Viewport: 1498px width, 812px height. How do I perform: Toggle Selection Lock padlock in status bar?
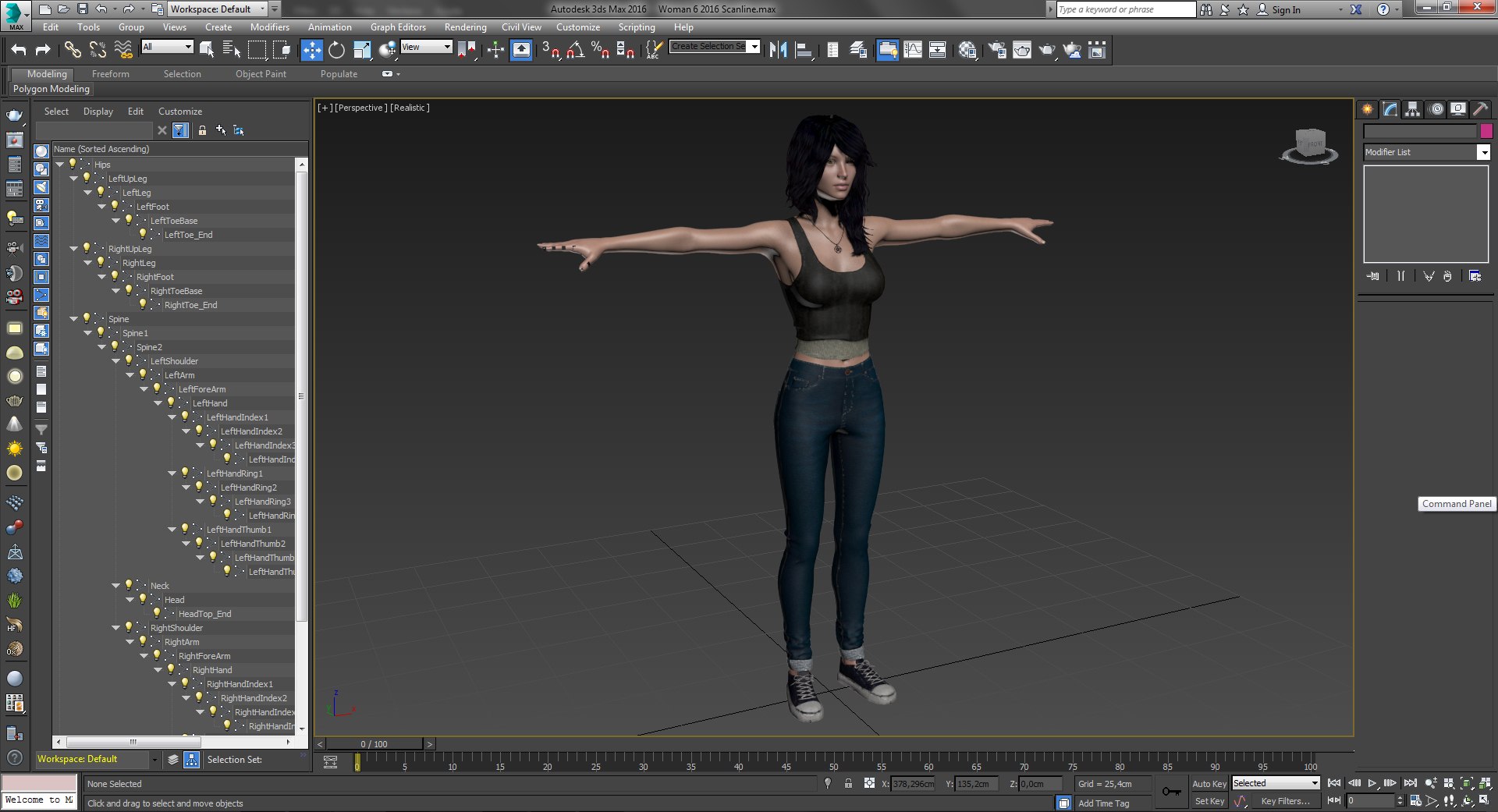click(848, 784)
